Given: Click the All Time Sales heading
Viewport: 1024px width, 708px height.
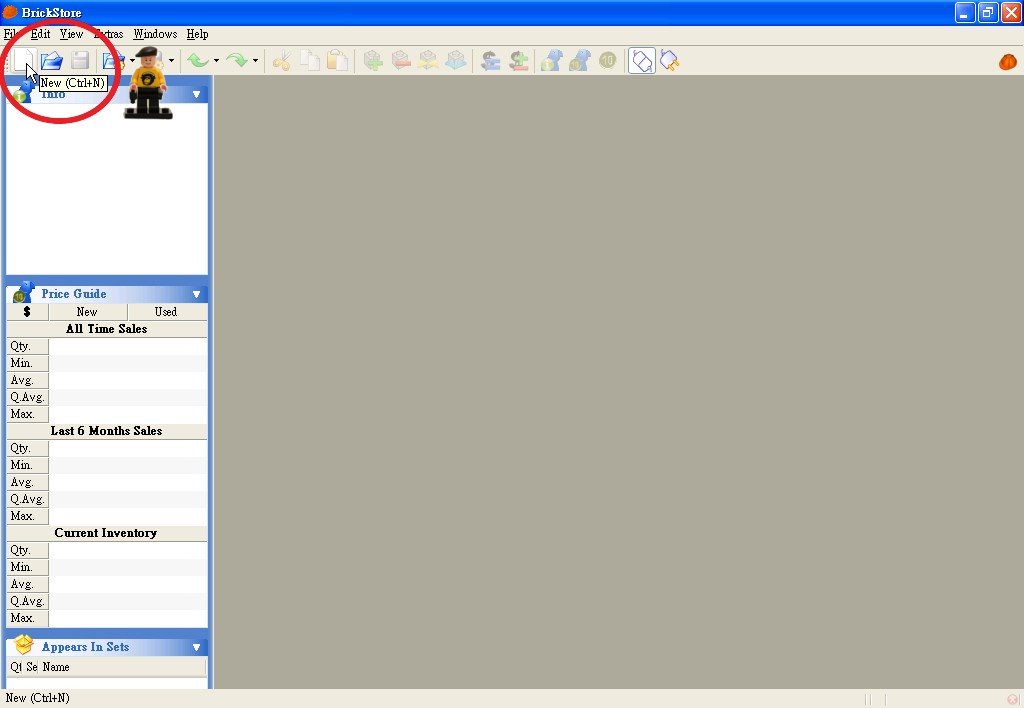Looking at the screenshot, I should coord(106,329).
